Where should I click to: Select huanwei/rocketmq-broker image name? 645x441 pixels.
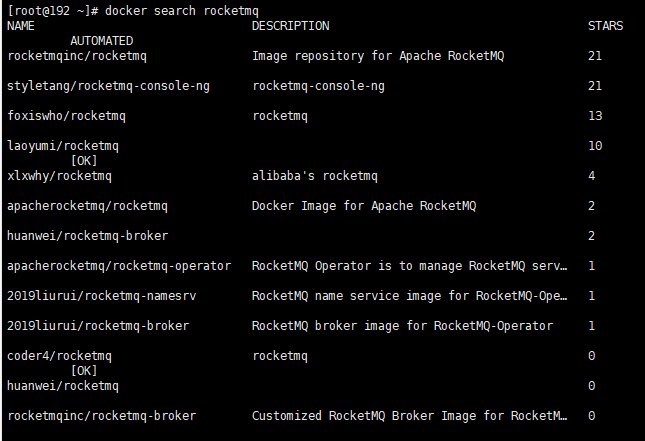click(88, 236)
